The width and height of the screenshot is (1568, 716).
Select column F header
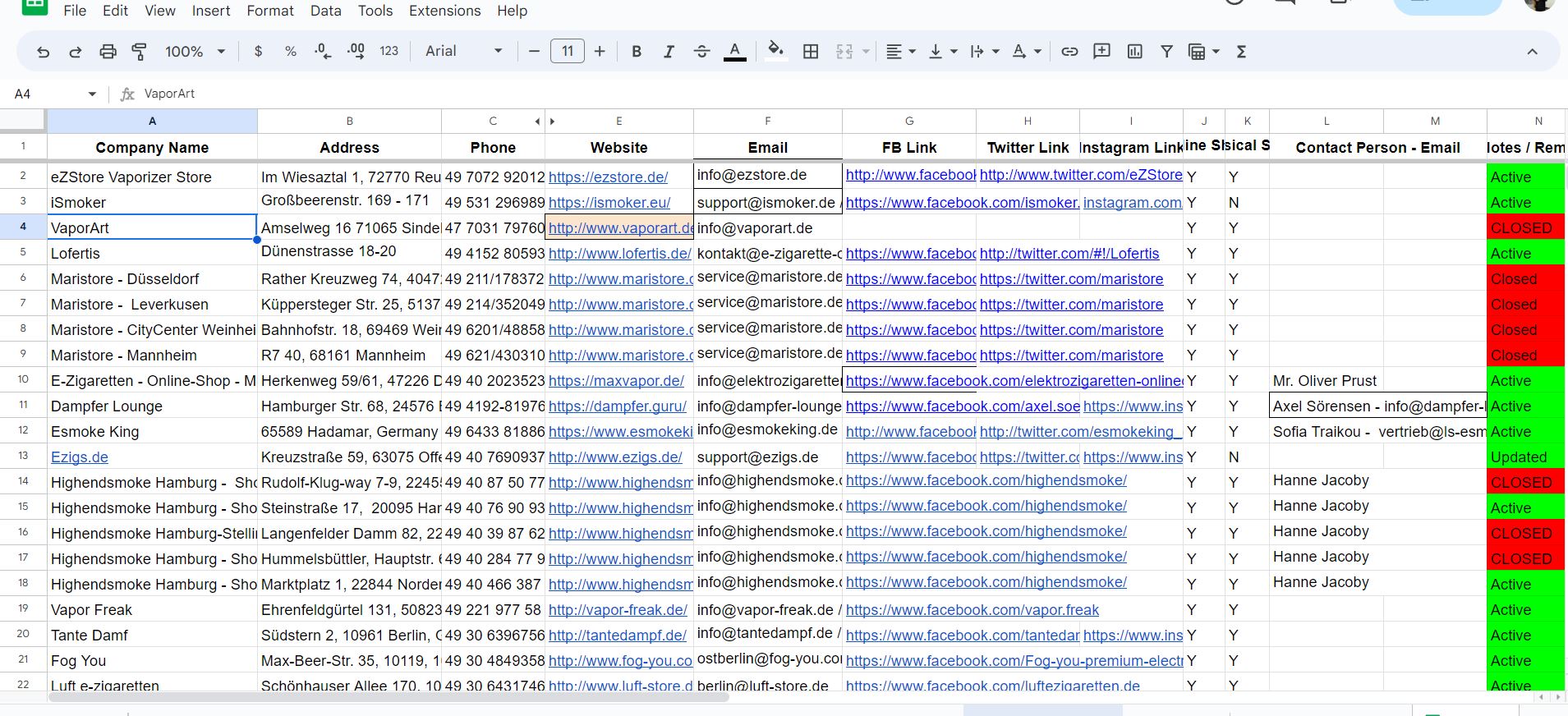(x=768, y=122)
